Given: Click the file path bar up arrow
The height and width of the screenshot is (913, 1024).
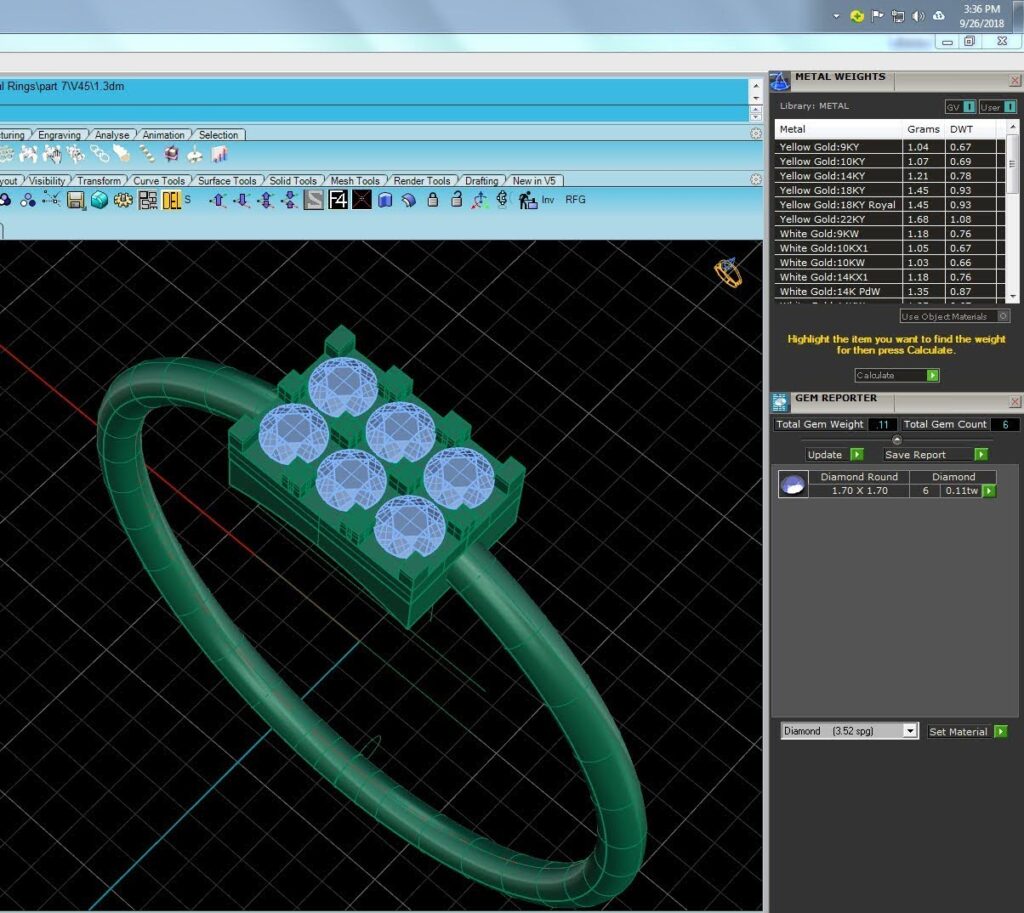Looking at the screenshot, I should coord(756,86).
